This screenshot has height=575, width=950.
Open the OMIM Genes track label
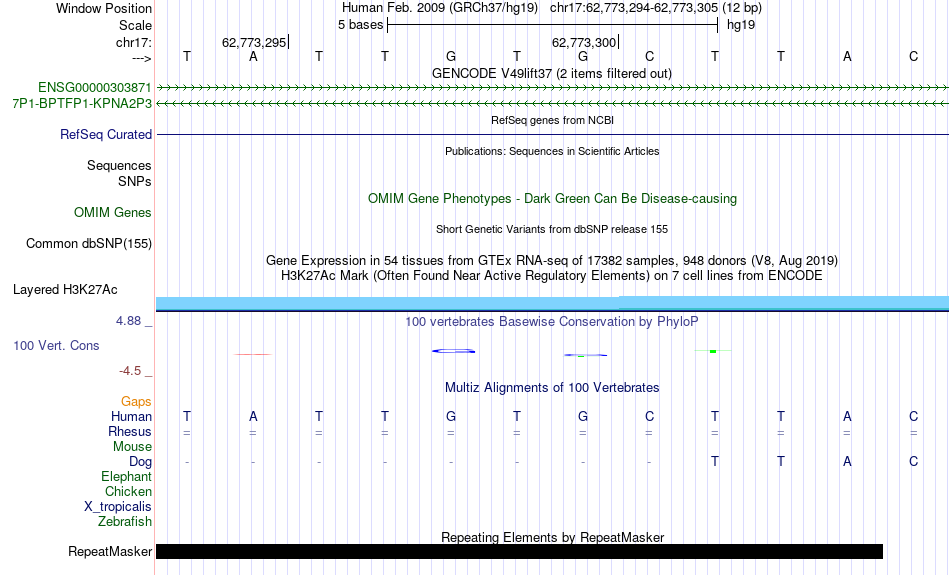[112, 213]
